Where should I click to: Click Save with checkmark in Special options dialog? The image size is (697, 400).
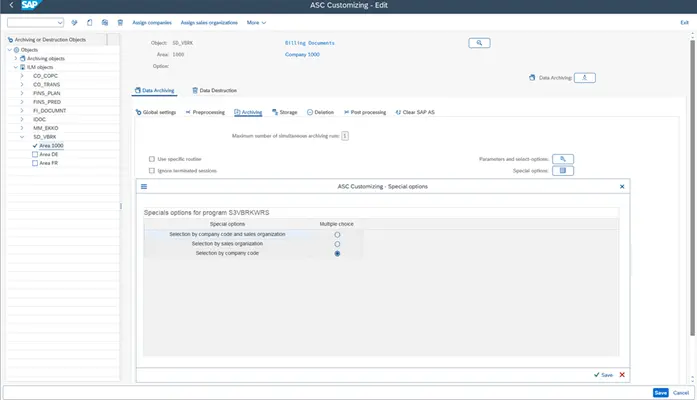[604, 375]
